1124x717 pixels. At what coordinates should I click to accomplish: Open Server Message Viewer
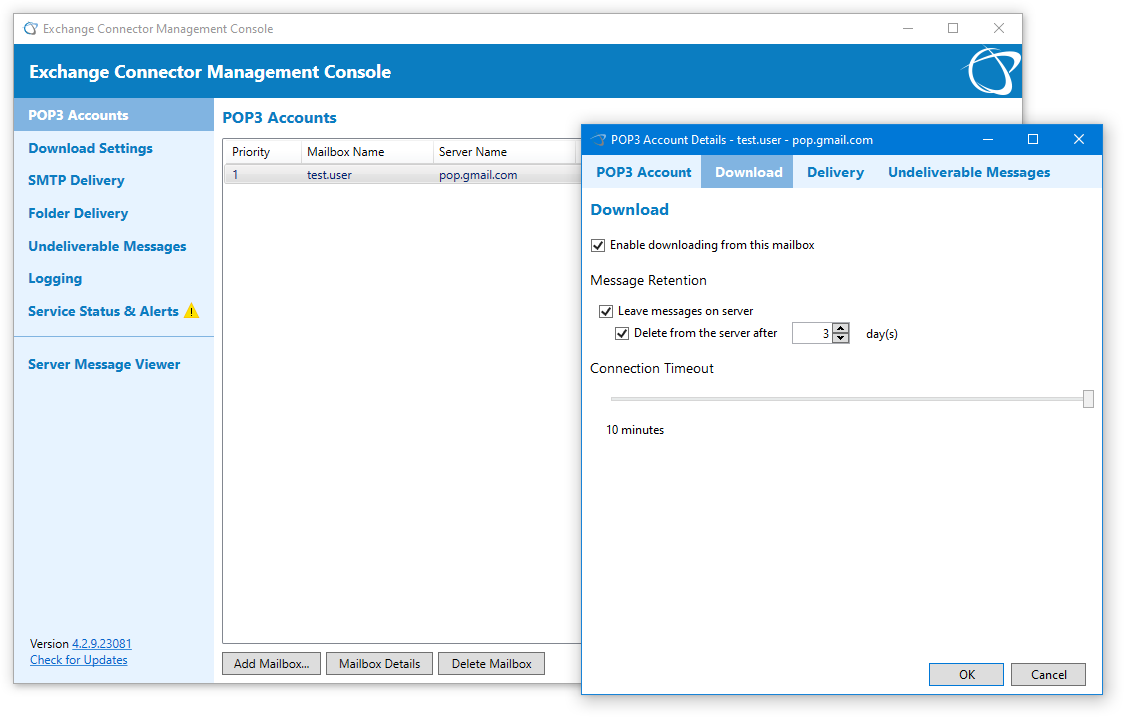coord(104,364)
